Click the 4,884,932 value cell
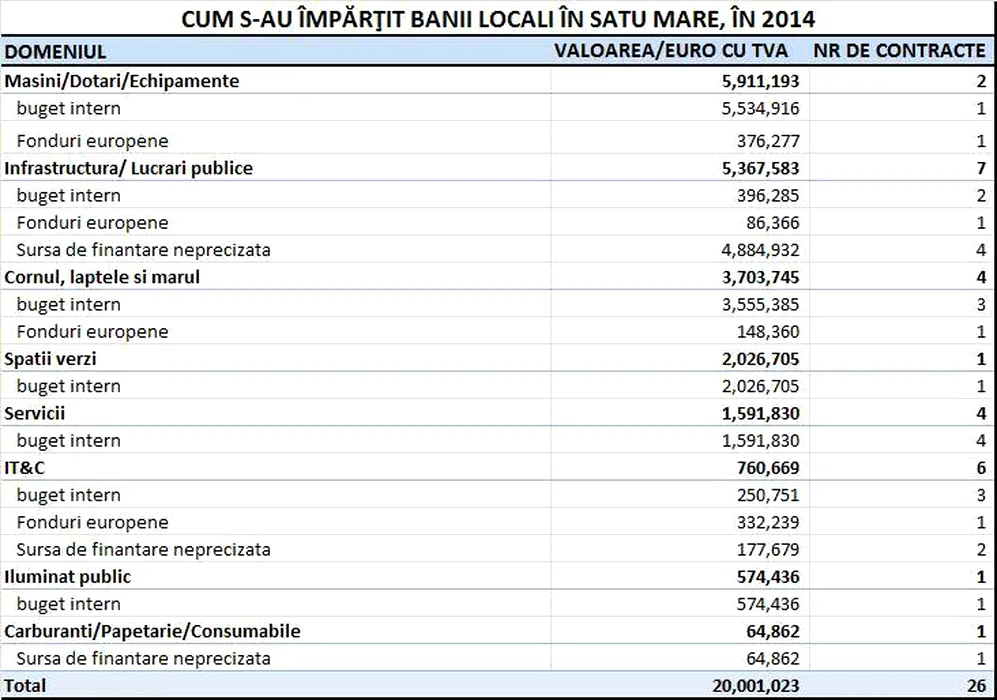This screenshot has width=997, height=700. [755, 250]
